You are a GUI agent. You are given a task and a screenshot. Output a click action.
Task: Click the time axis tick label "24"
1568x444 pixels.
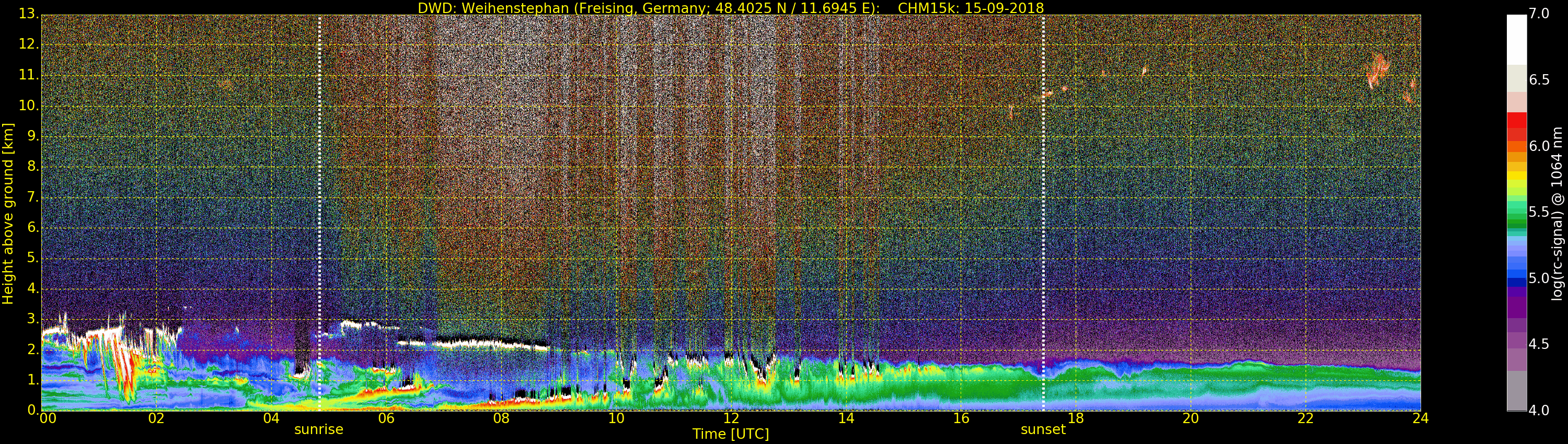pos(1420,418)
